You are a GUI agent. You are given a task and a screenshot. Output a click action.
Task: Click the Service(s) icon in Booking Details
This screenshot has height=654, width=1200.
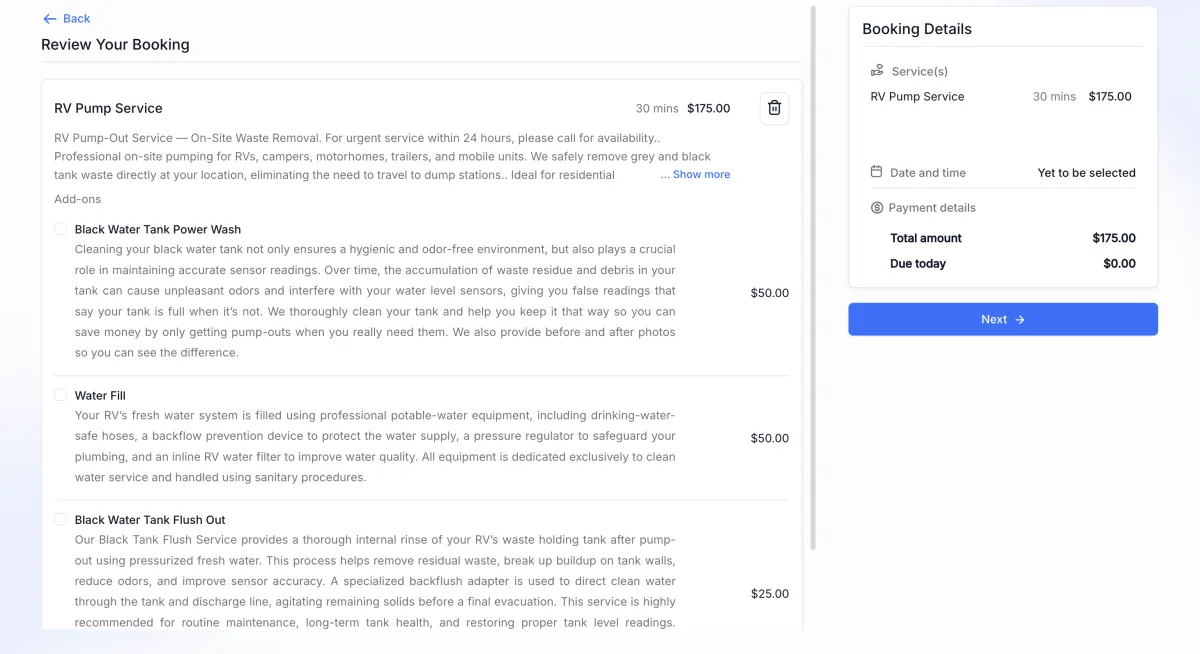point(877,71)
